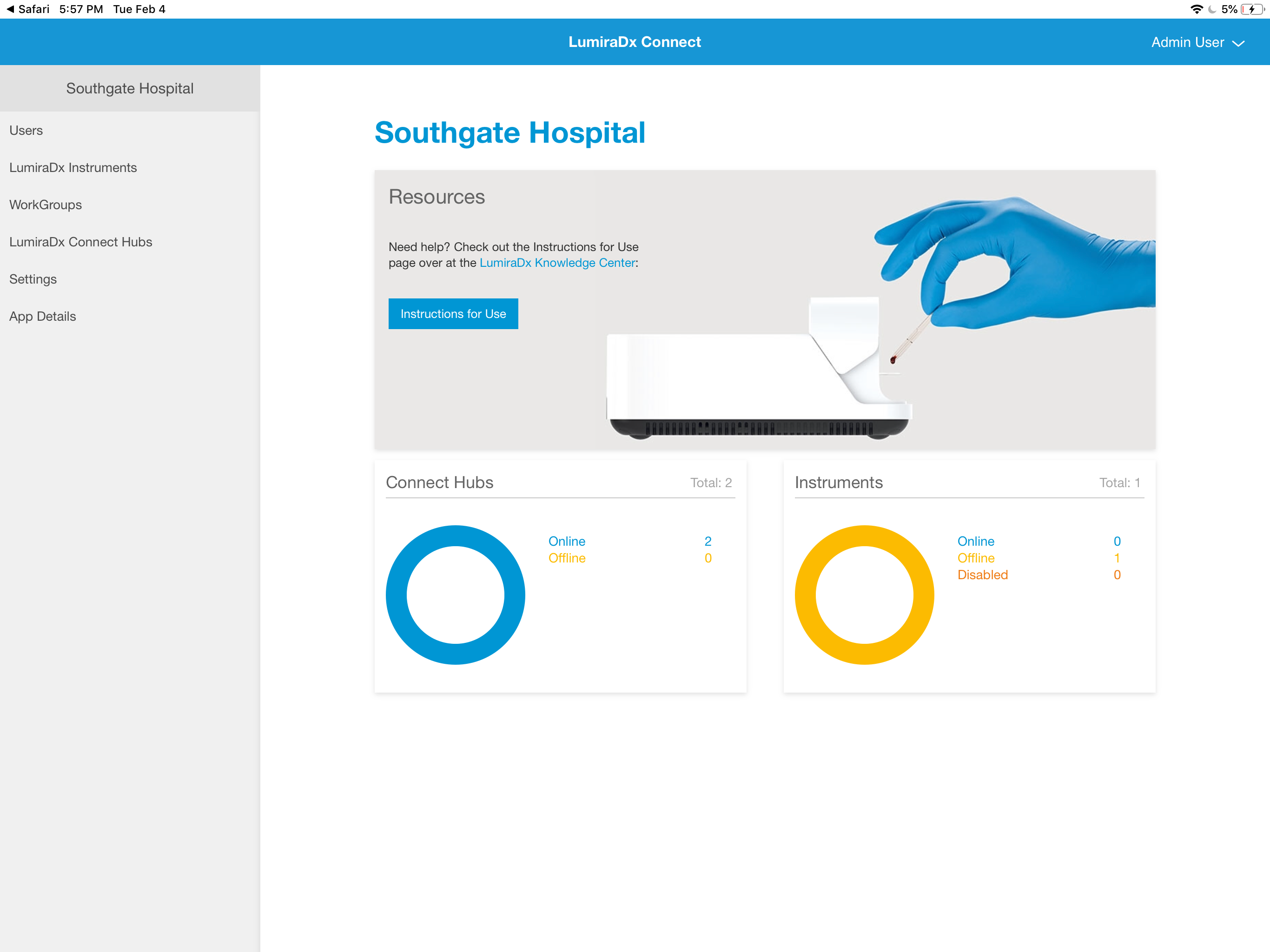Click the 5% battery percentage text
This screenshot has height=952, width=1270.
1229,9
